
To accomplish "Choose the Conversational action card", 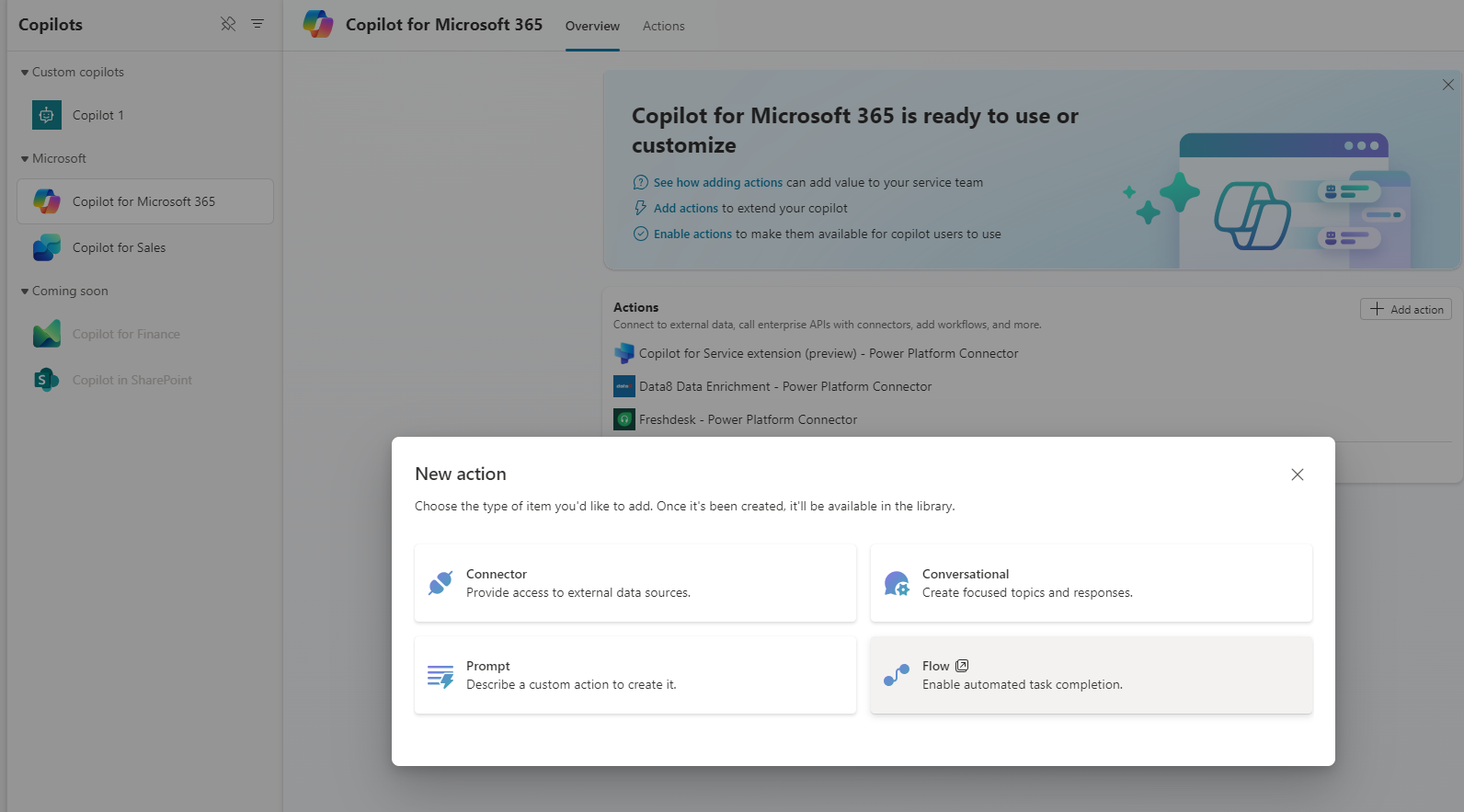I will [x=1092, y=583].
